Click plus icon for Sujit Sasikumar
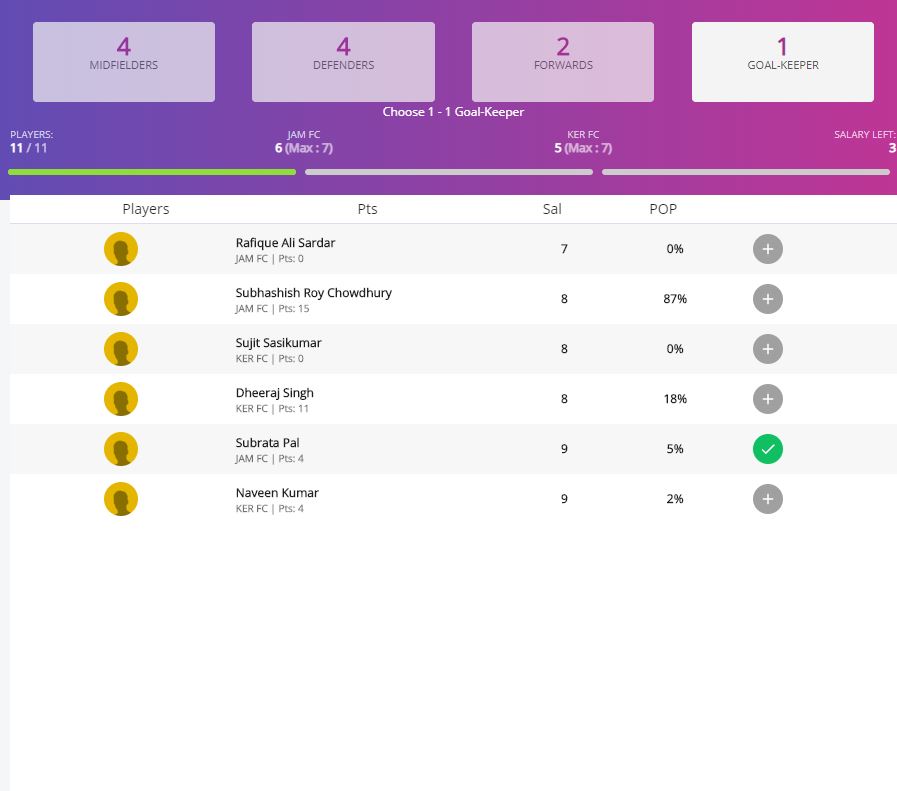Viewport: 897px width, 791px height. tap(767, 349)
